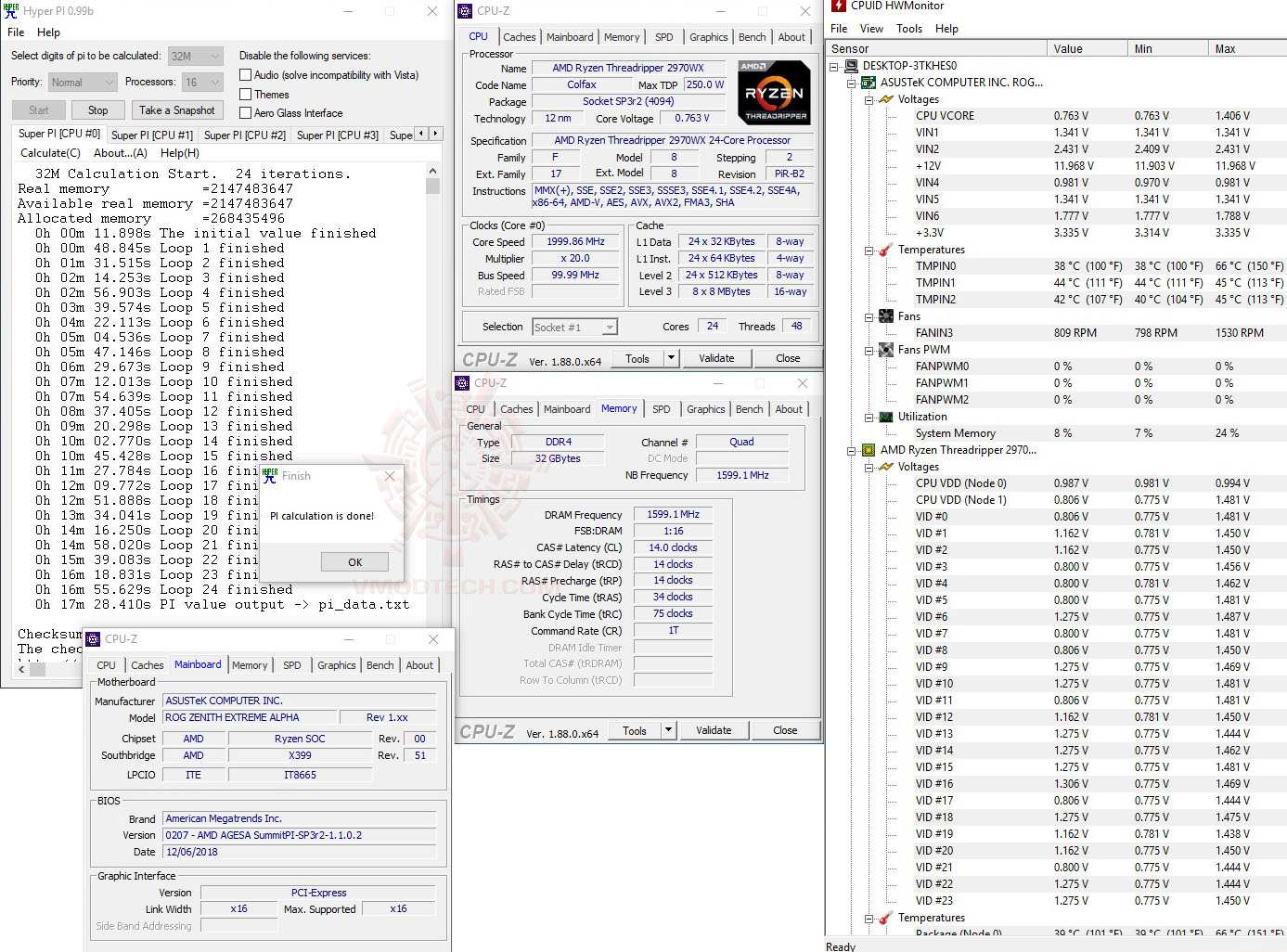This screenshot has height=952, width=1287.
Task: Open the 32M digits of pi dropdown
Action: [196, 56]
